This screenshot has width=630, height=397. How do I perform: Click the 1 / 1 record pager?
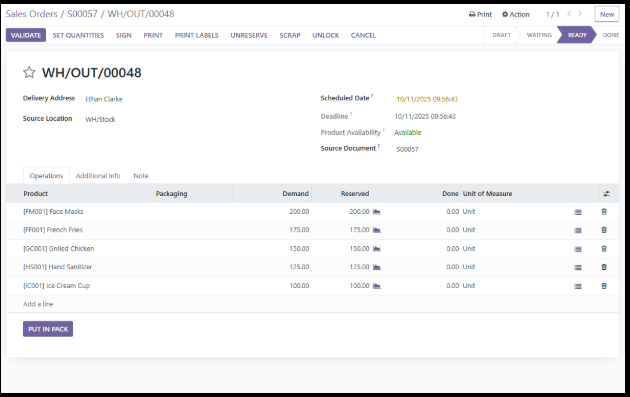552,14
